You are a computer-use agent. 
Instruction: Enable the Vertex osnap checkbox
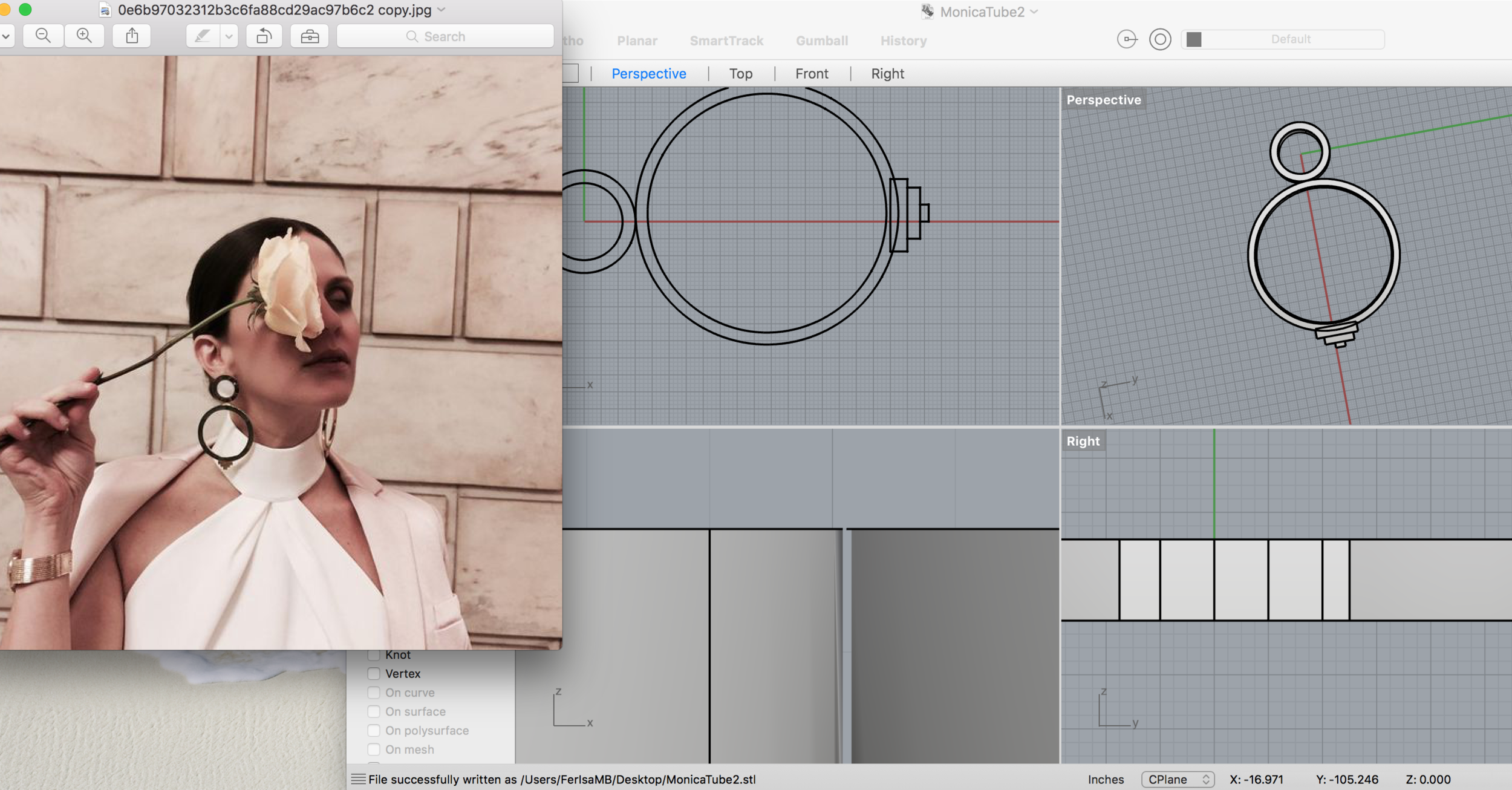374,674
